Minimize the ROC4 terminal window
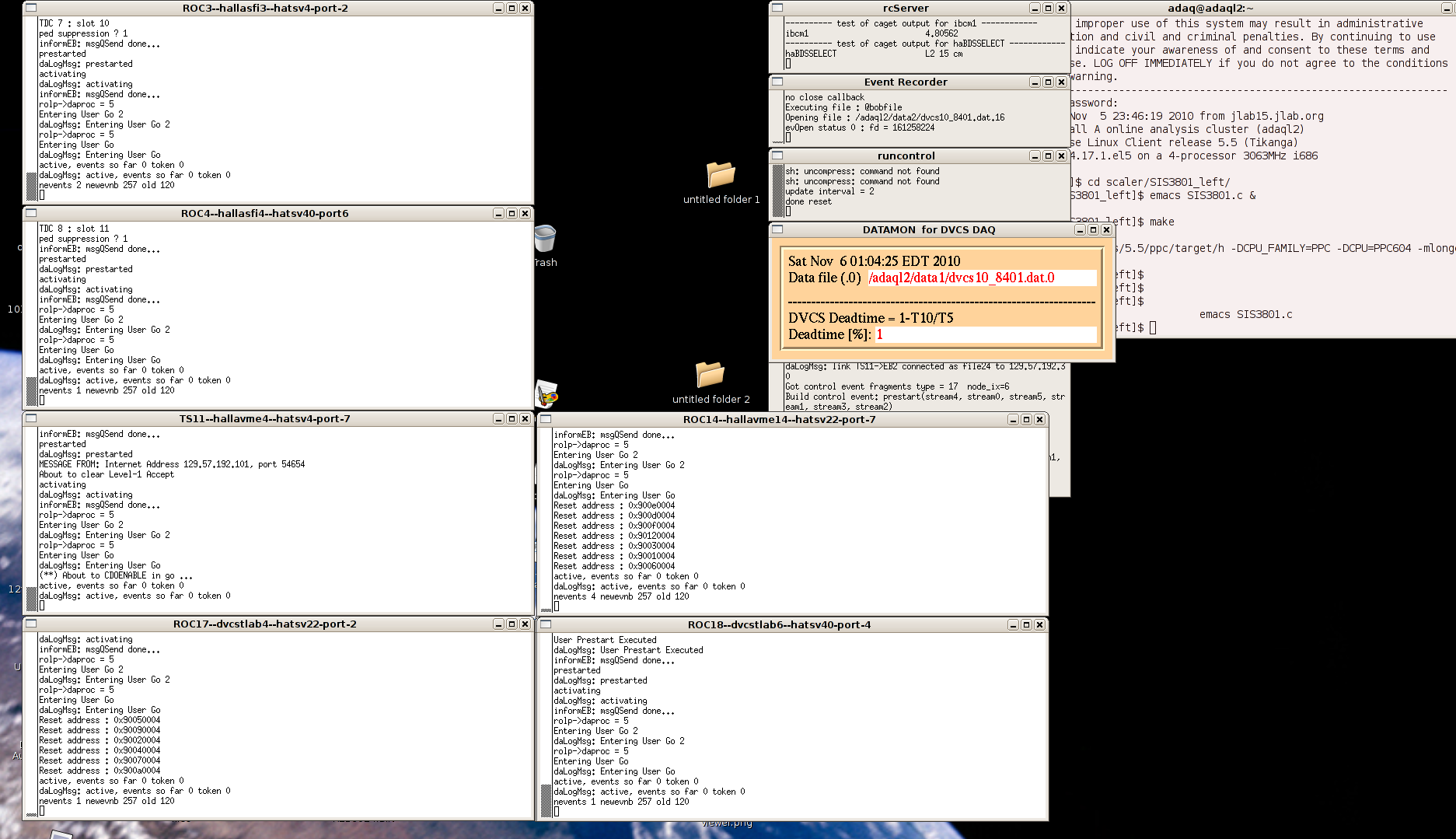The height and width of the screenshot is (839, 1456). tap(498, 213)
